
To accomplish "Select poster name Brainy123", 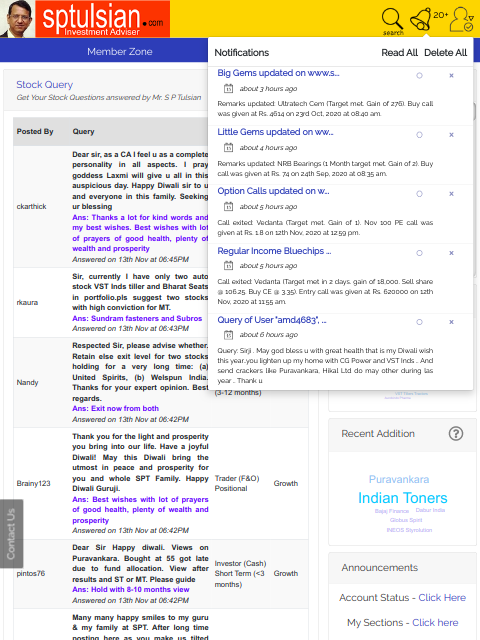I will pyautogui.click(x=33, y=483).
